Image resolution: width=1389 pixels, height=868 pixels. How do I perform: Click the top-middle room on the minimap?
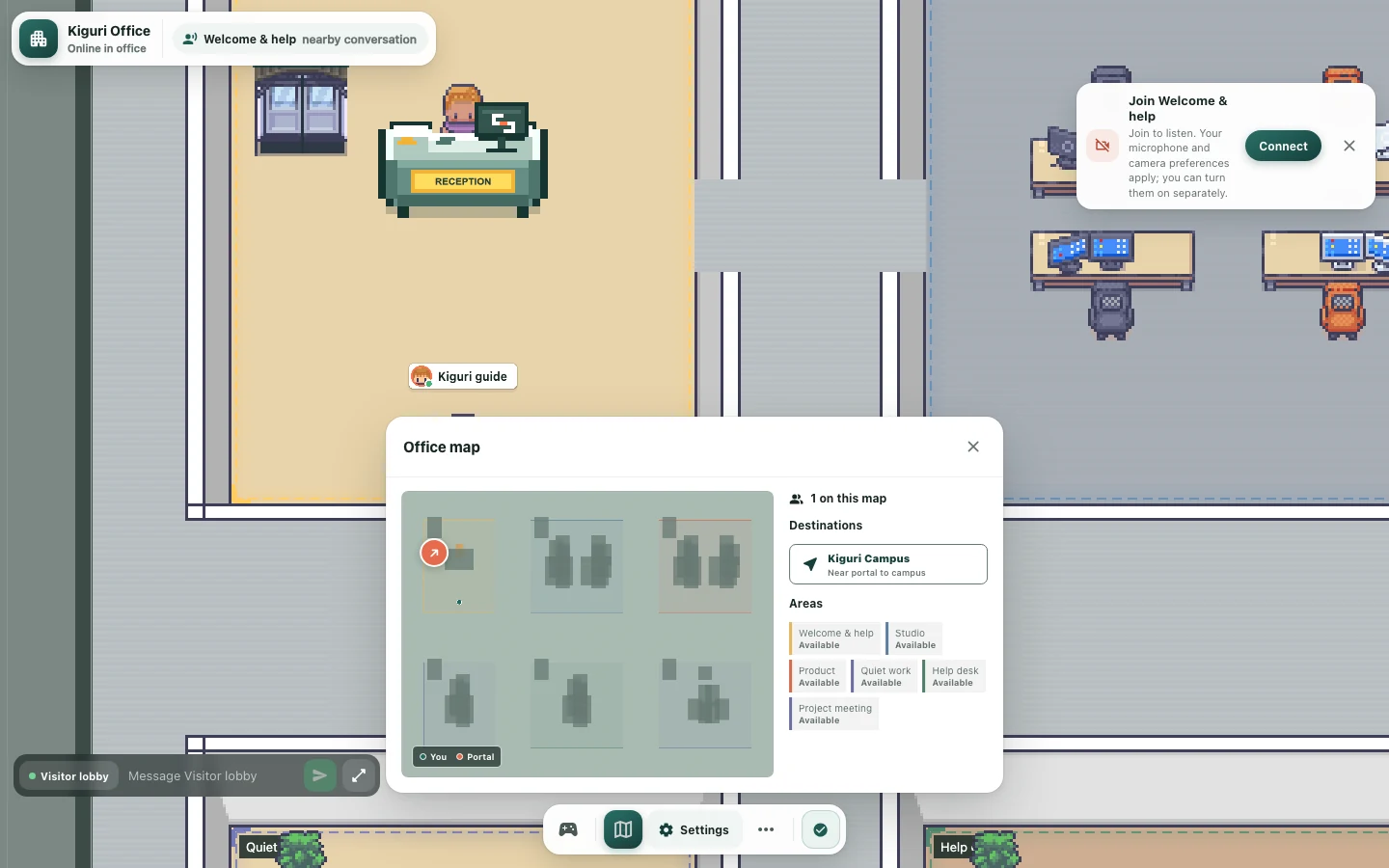pyautogui.click(x=577, y=565)
